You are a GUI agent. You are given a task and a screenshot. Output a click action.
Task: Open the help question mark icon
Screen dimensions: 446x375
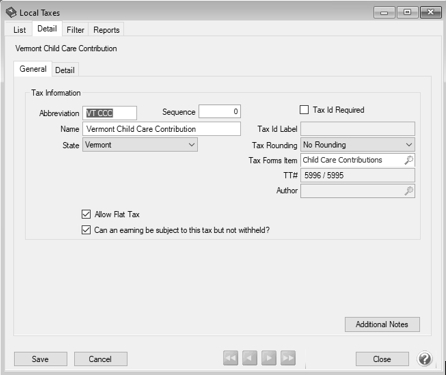[425, 359]
